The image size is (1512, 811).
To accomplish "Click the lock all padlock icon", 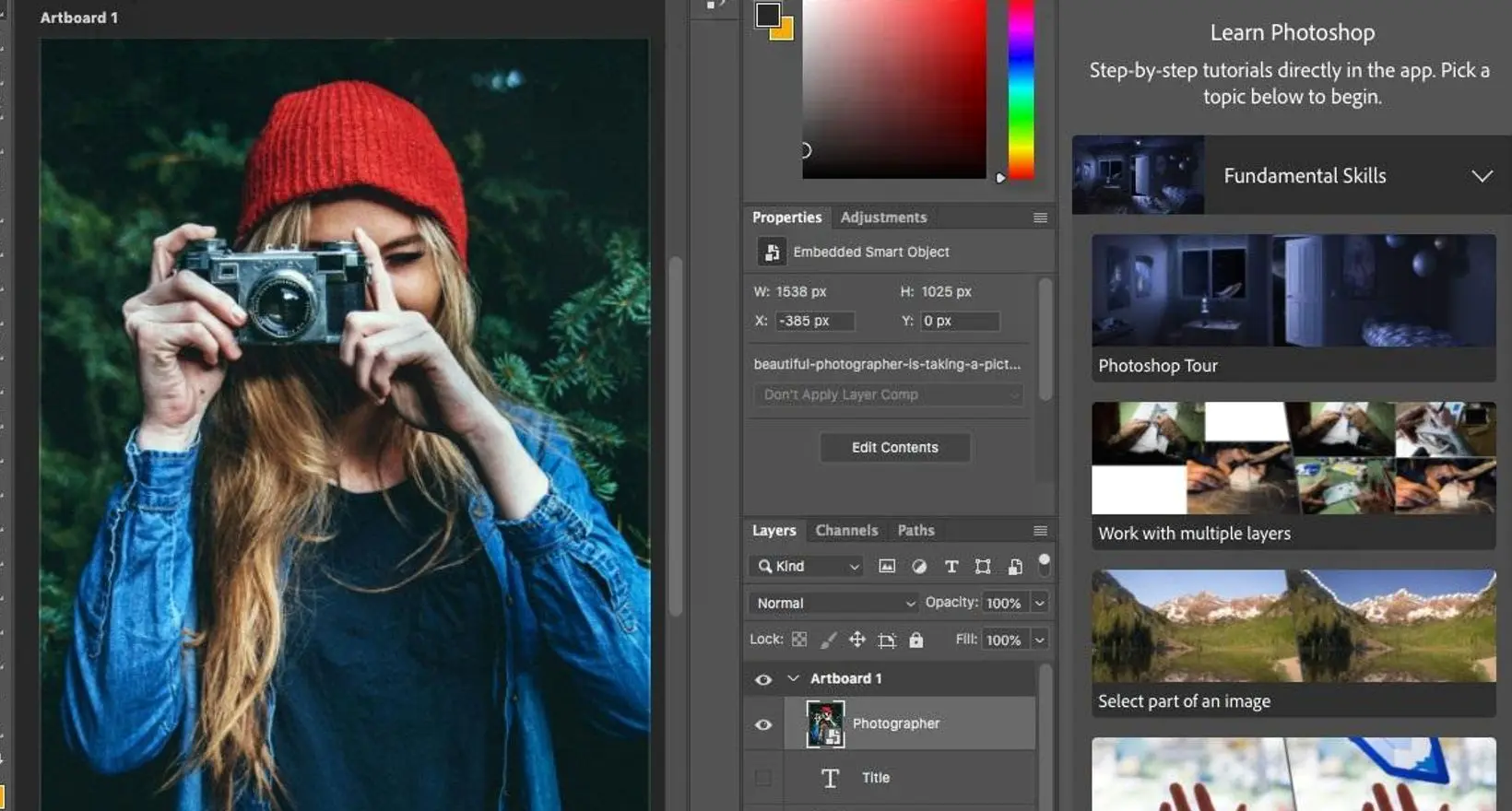I will (915, 640).
